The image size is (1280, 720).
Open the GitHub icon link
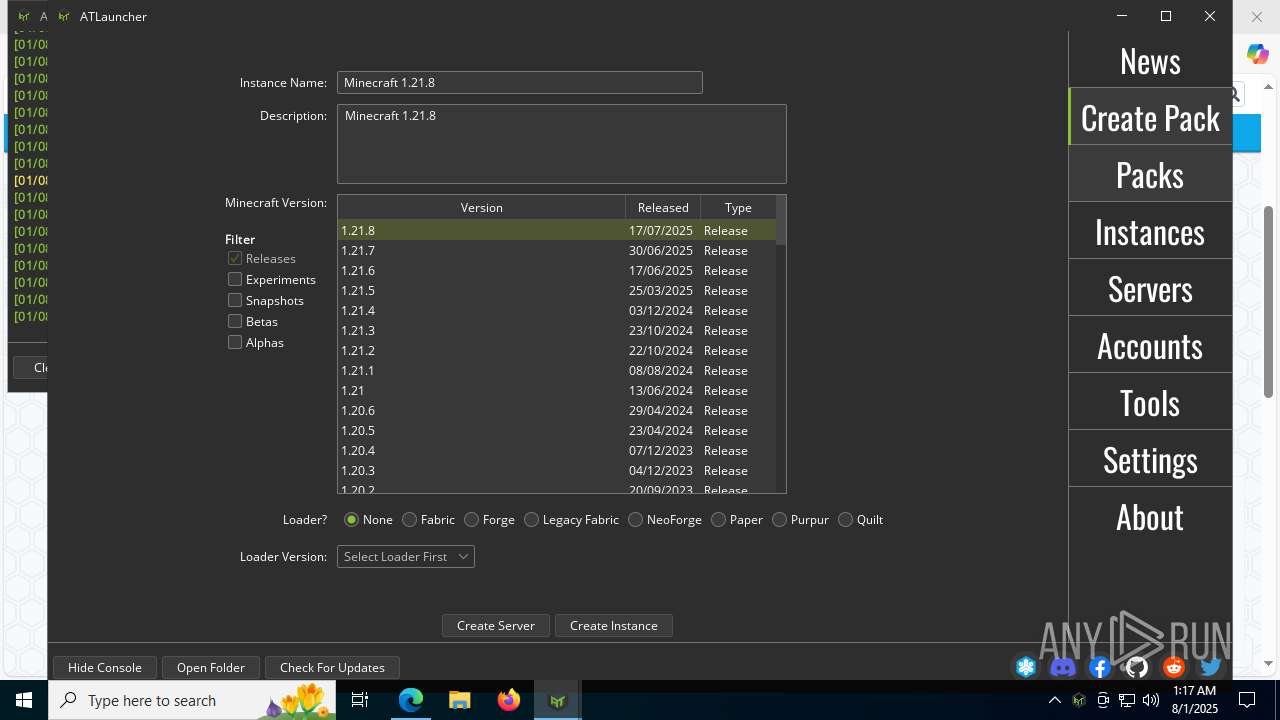tap(1137, 667)
